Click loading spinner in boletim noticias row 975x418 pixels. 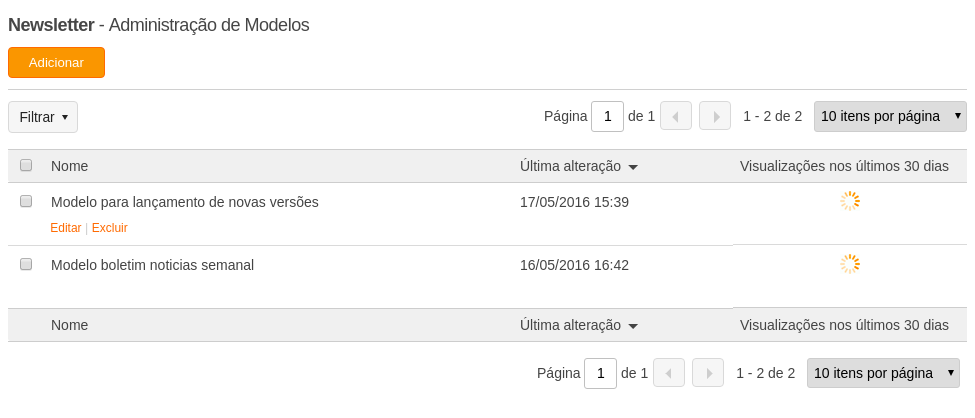[x=849, y=264]
